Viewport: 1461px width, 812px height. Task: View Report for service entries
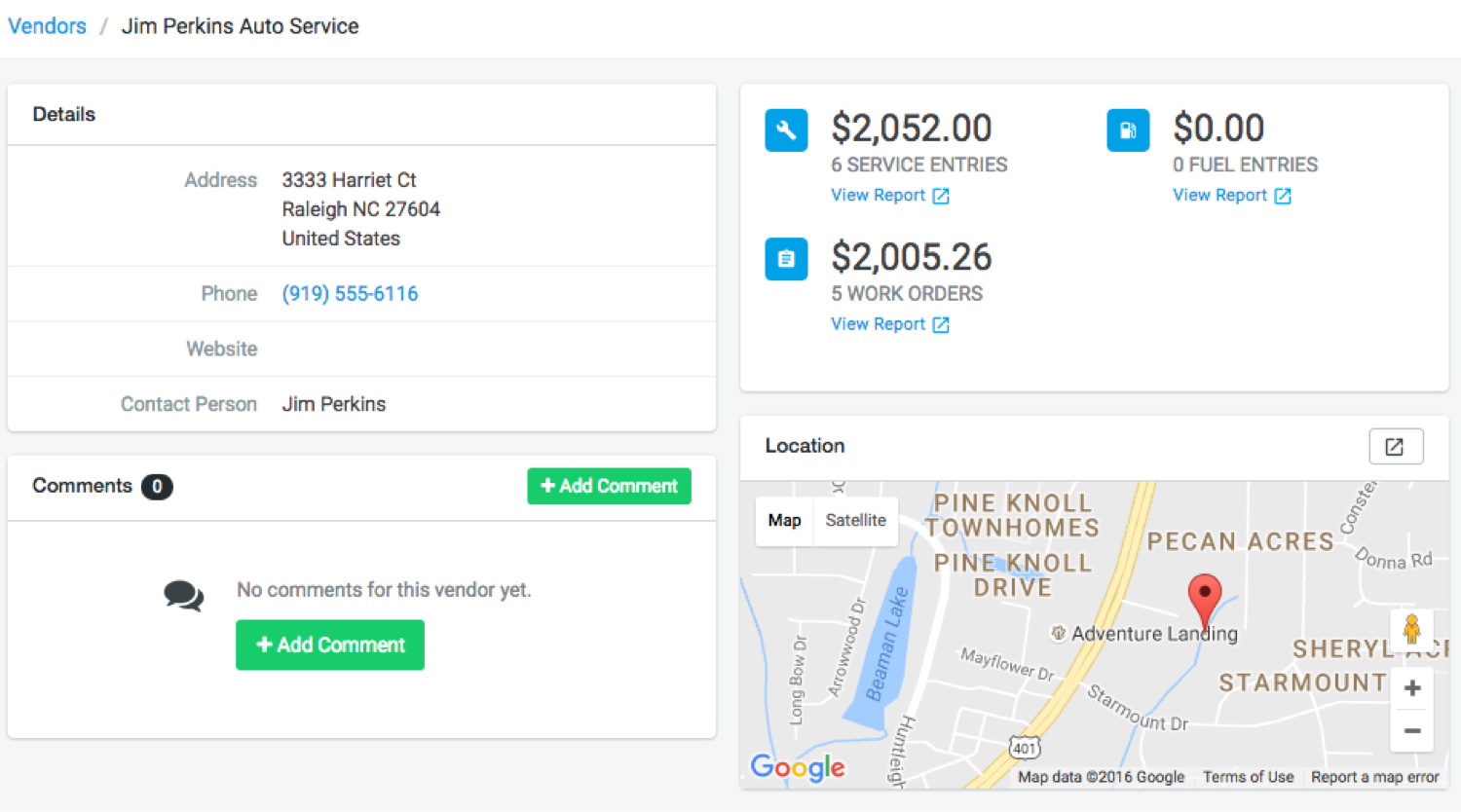tap(888, 196)
